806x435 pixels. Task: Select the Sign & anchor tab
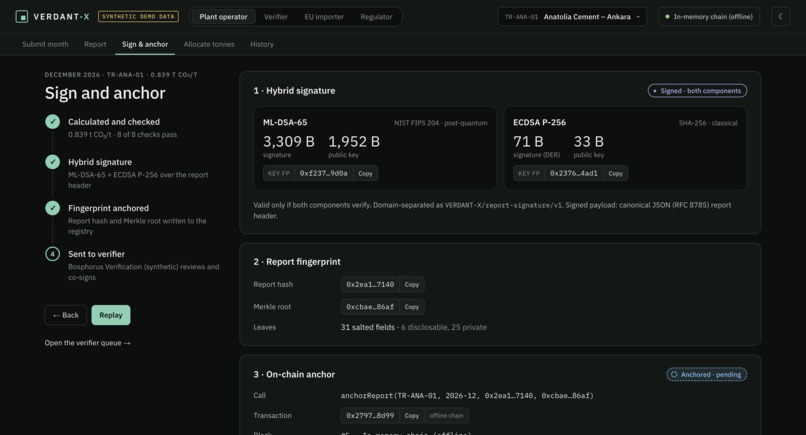[145, 44]
